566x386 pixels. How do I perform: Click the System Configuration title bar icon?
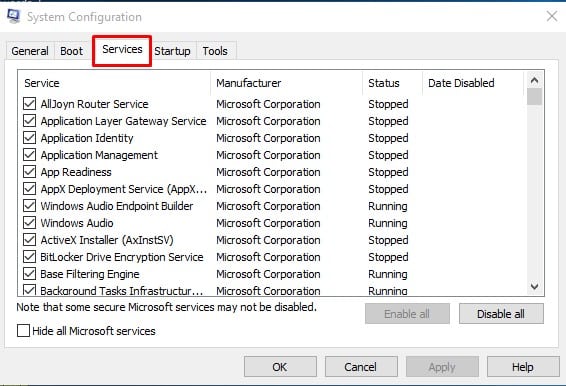(13, 16)
